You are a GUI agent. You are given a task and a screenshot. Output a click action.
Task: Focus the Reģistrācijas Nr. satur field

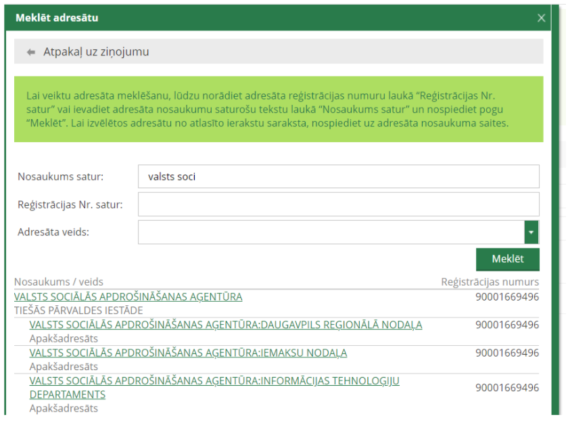coord(338,204)
